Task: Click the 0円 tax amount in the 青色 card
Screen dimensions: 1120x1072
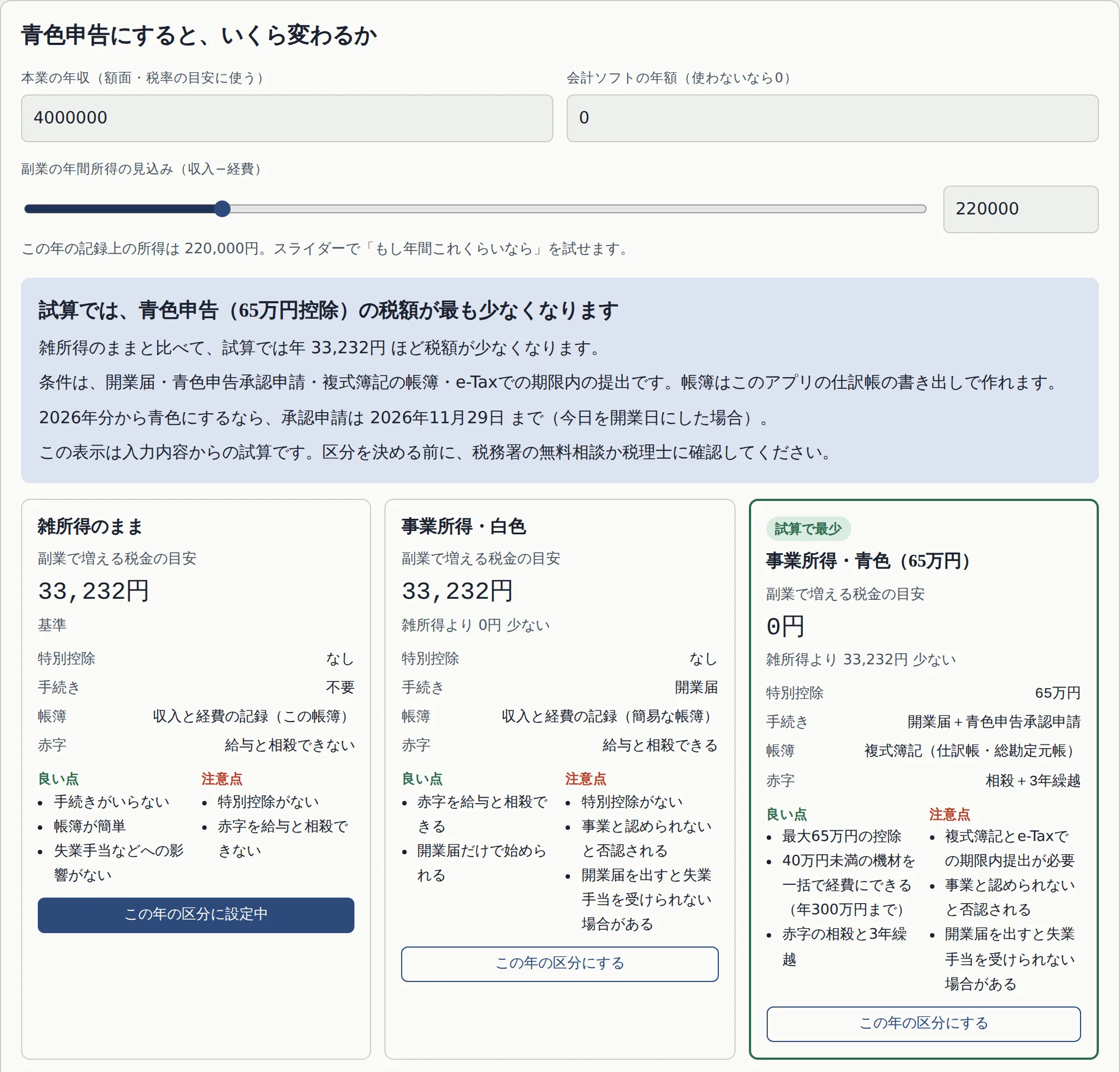Action: [785, 627]
